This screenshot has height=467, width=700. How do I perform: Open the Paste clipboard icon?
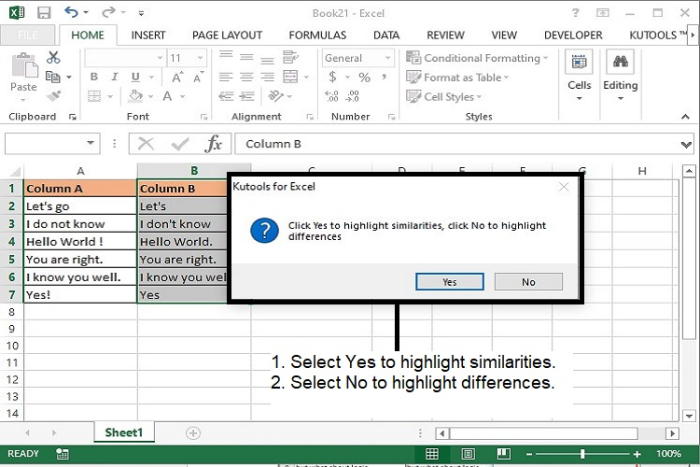24,65
